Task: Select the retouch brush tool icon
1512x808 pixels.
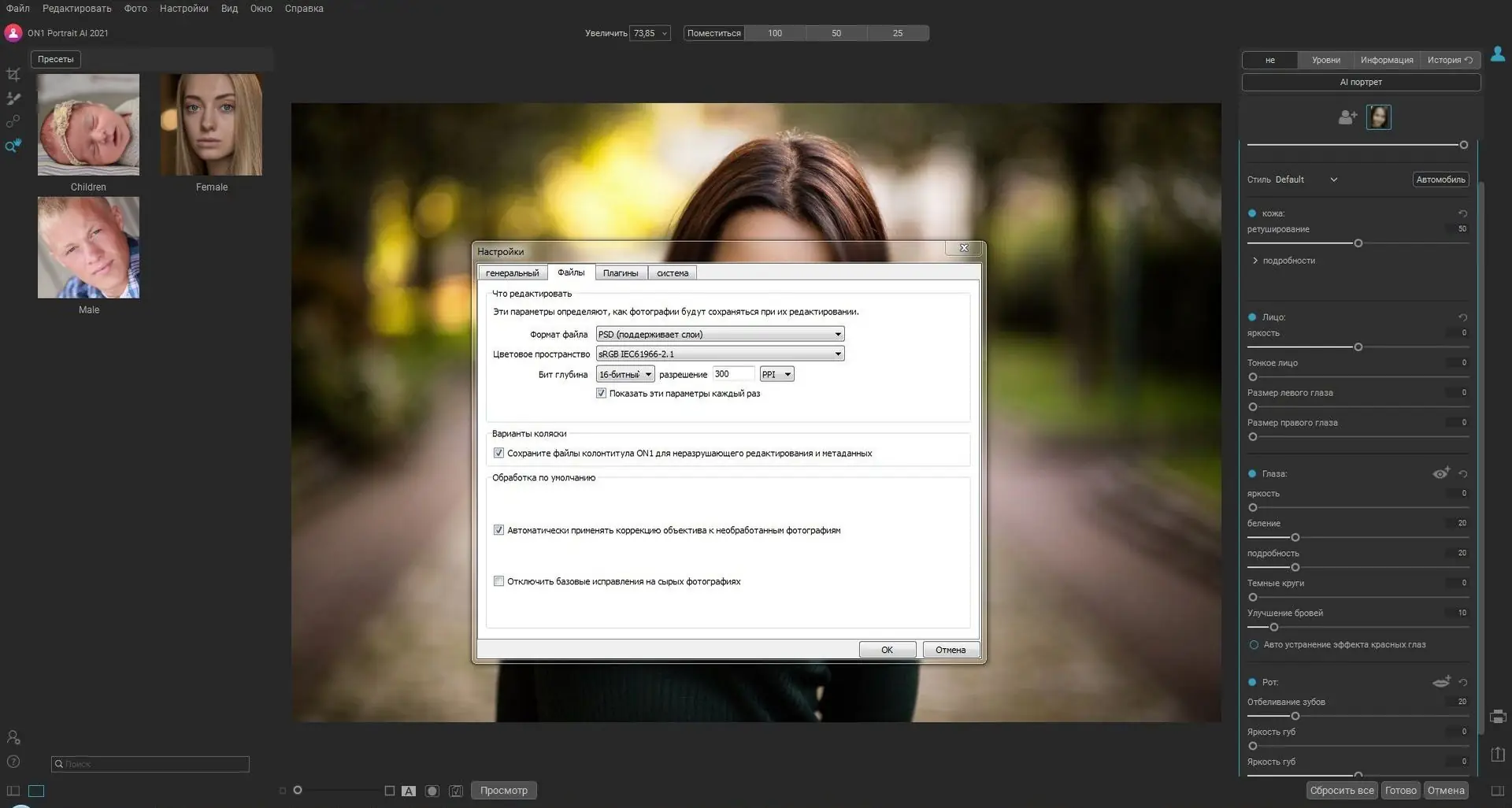Action: coord(13,98)
